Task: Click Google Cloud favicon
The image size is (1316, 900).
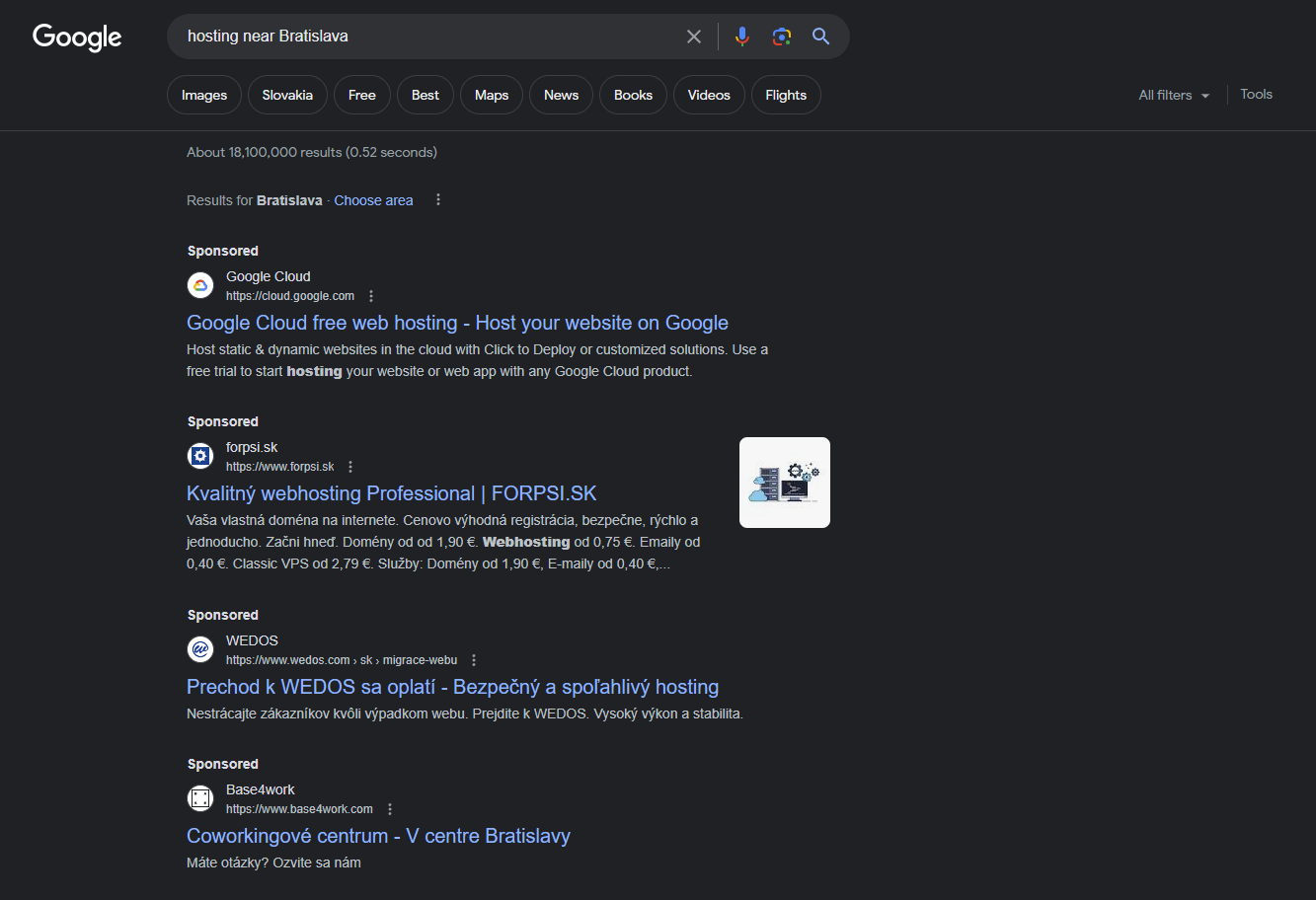Action: (x=200, y=286)
